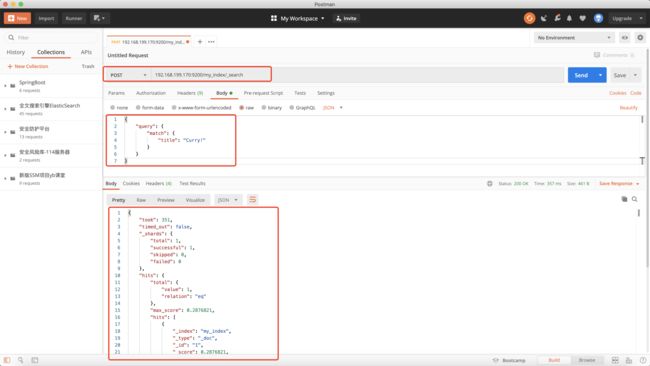Expand the 全文搜索引擎ElasticSearch collection
Viewport: 650px width, 366px height.
point(5,109)
